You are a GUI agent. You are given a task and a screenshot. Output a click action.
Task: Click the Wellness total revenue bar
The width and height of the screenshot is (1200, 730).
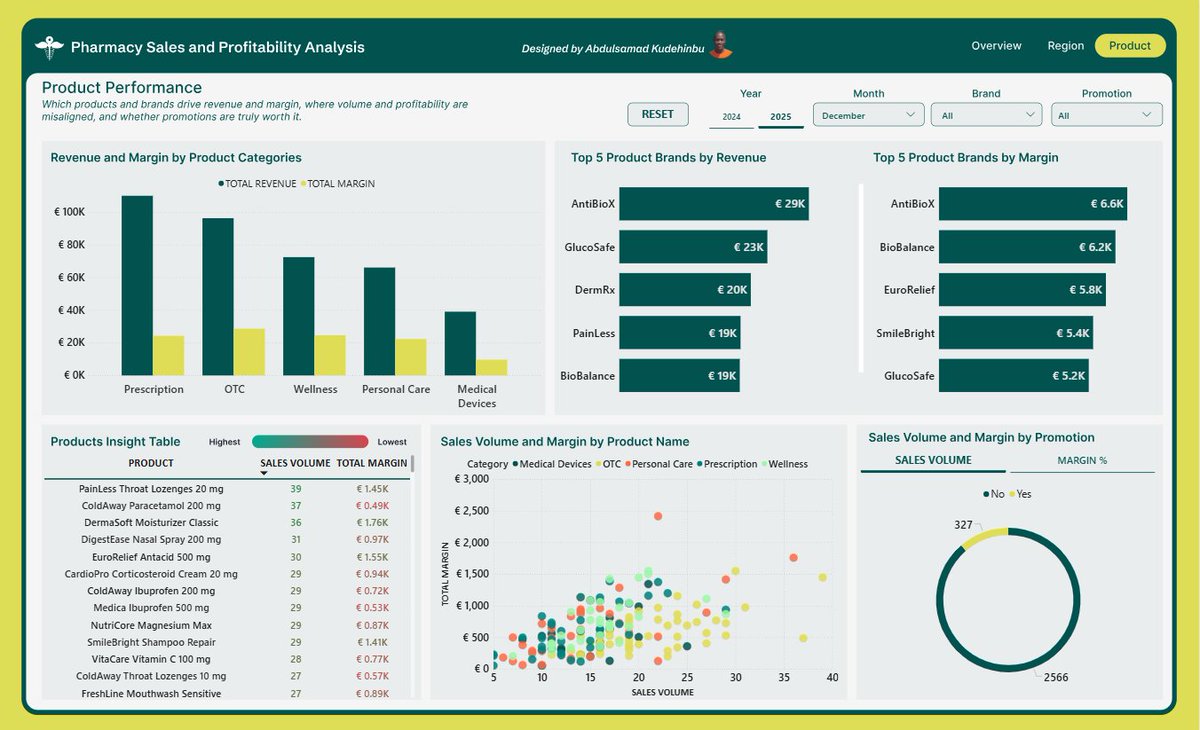[x=298, y=316]
